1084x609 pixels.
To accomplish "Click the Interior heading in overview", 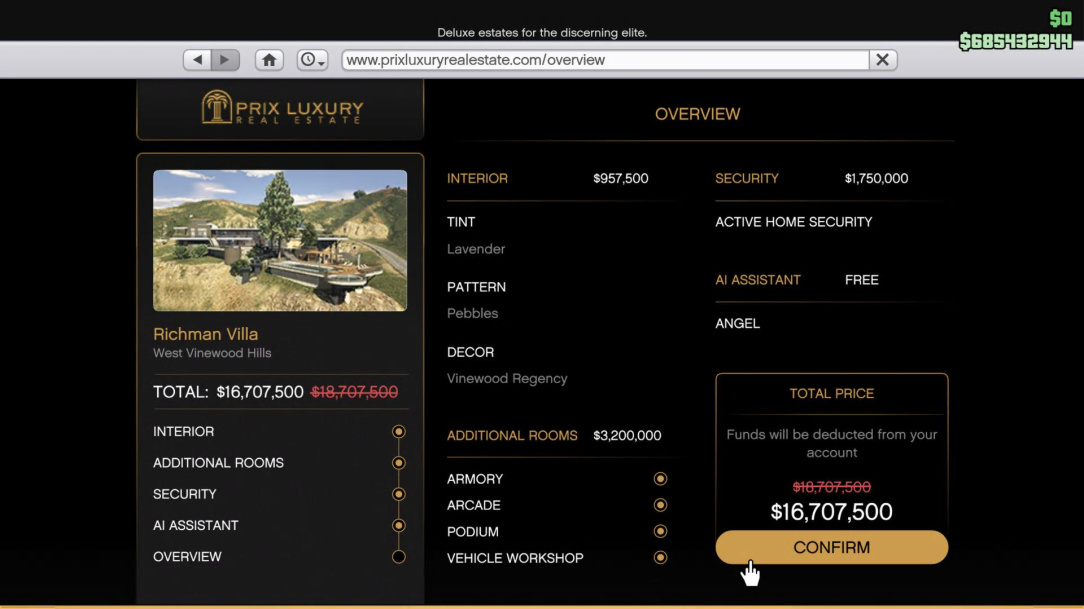I will (x=477, y=178).
